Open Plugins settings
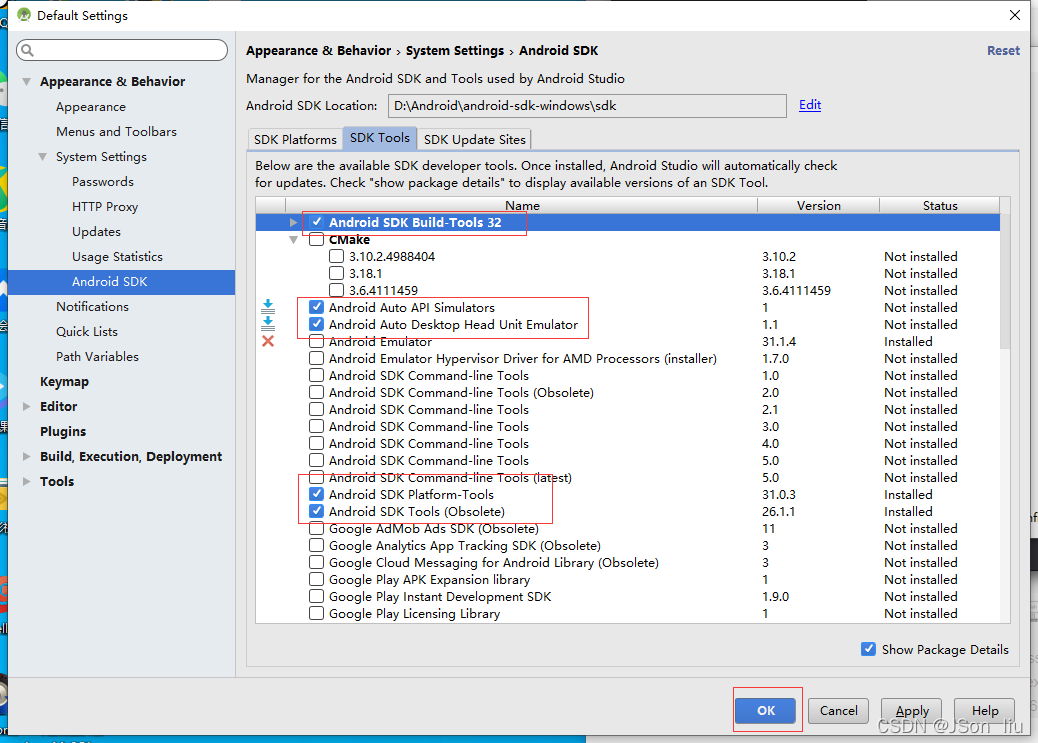The width and height of the screenshot is (1038, 743). 63,432
